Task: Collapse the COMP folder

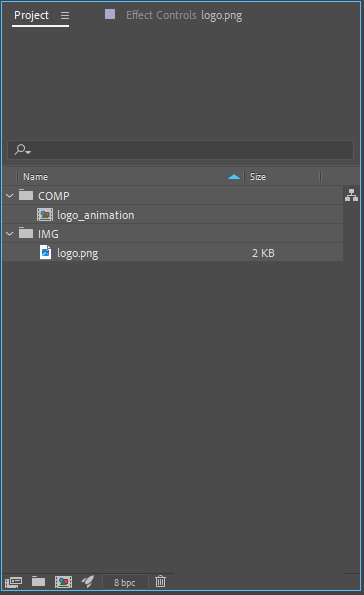Action: point(10,196)
